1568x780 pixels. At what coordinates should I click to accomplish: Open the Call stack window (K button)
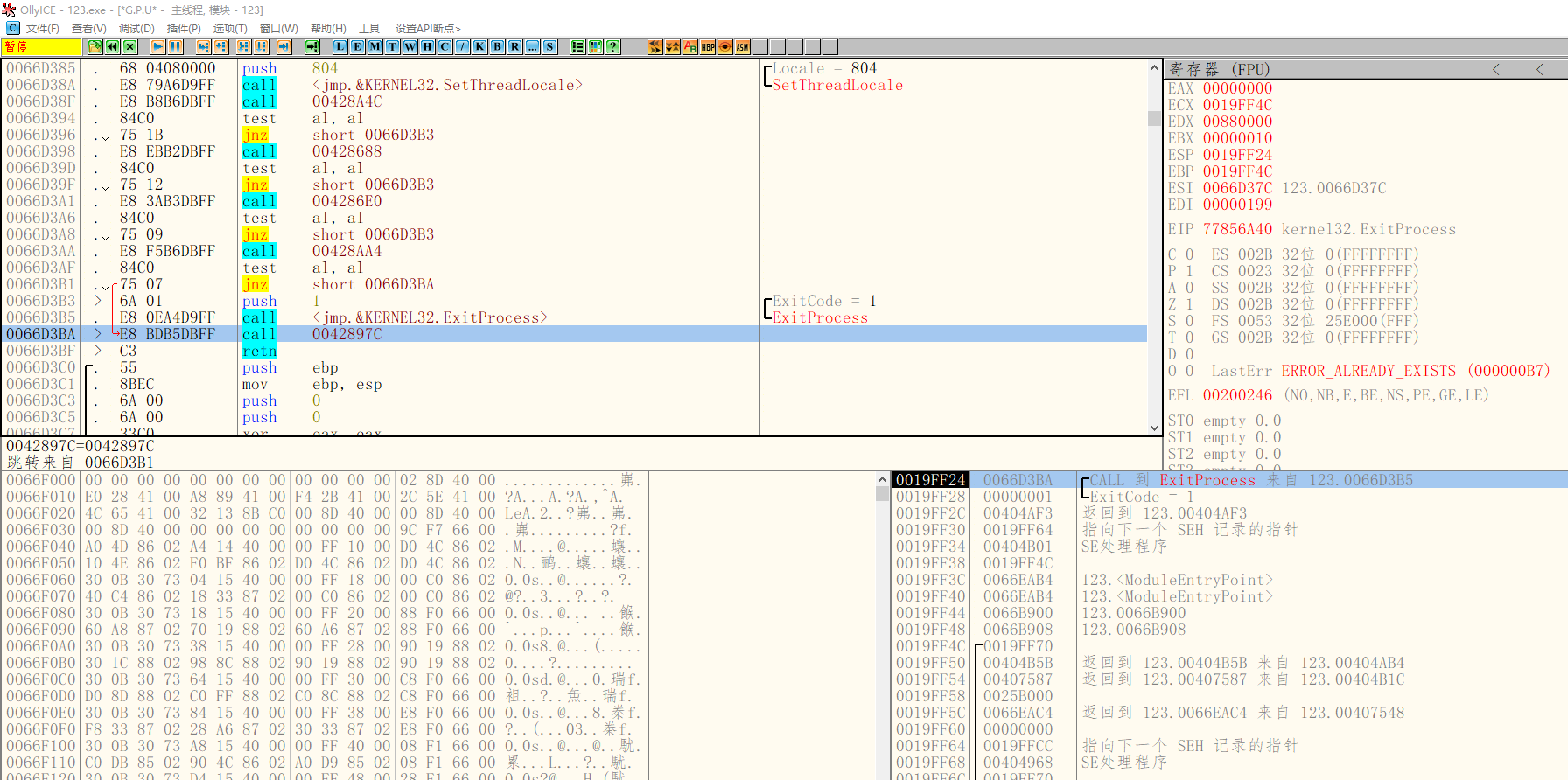click(x=479, y=47)
